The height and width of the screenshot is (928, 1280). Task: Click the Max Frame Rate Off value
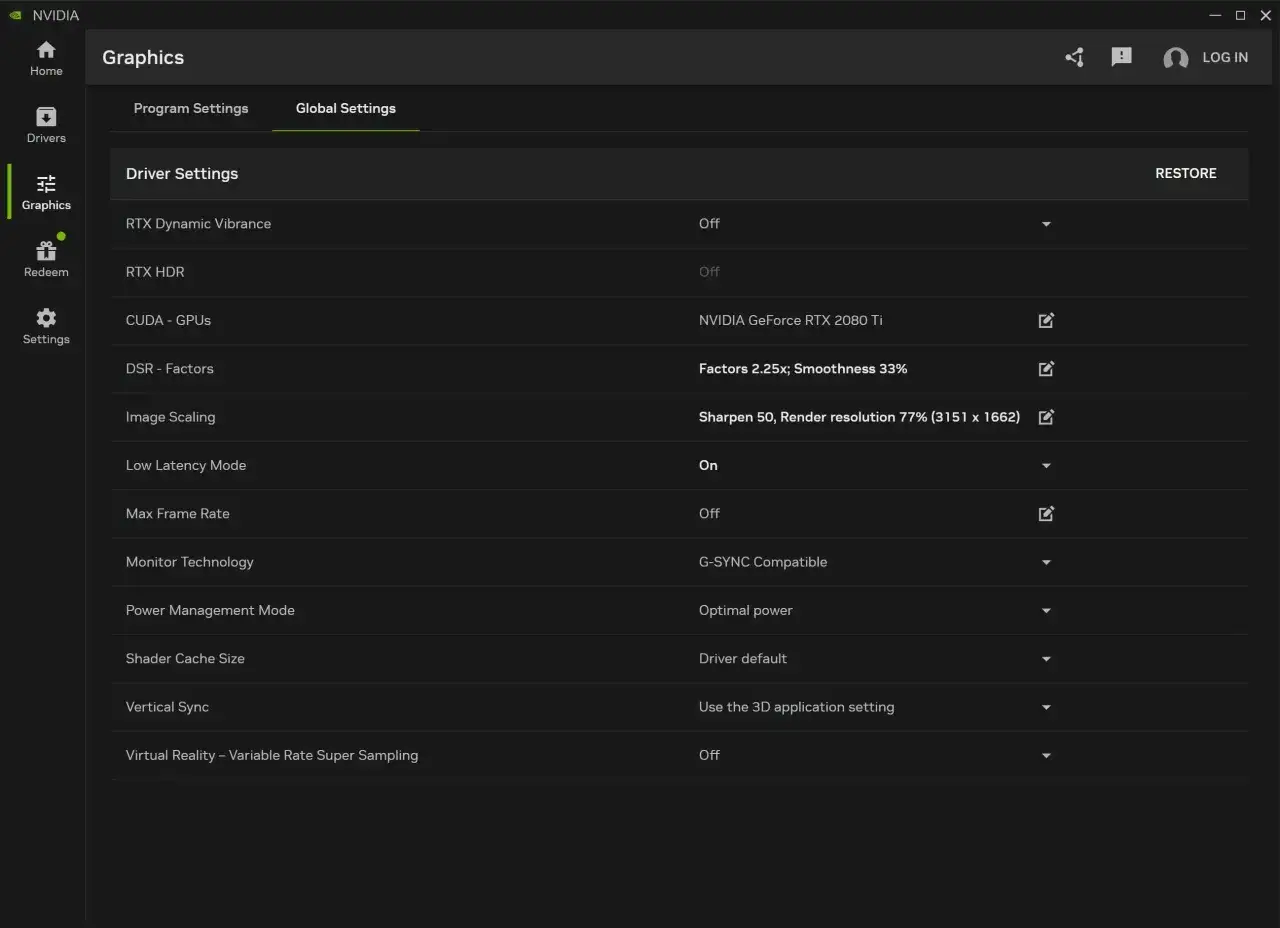click(709, 513)
